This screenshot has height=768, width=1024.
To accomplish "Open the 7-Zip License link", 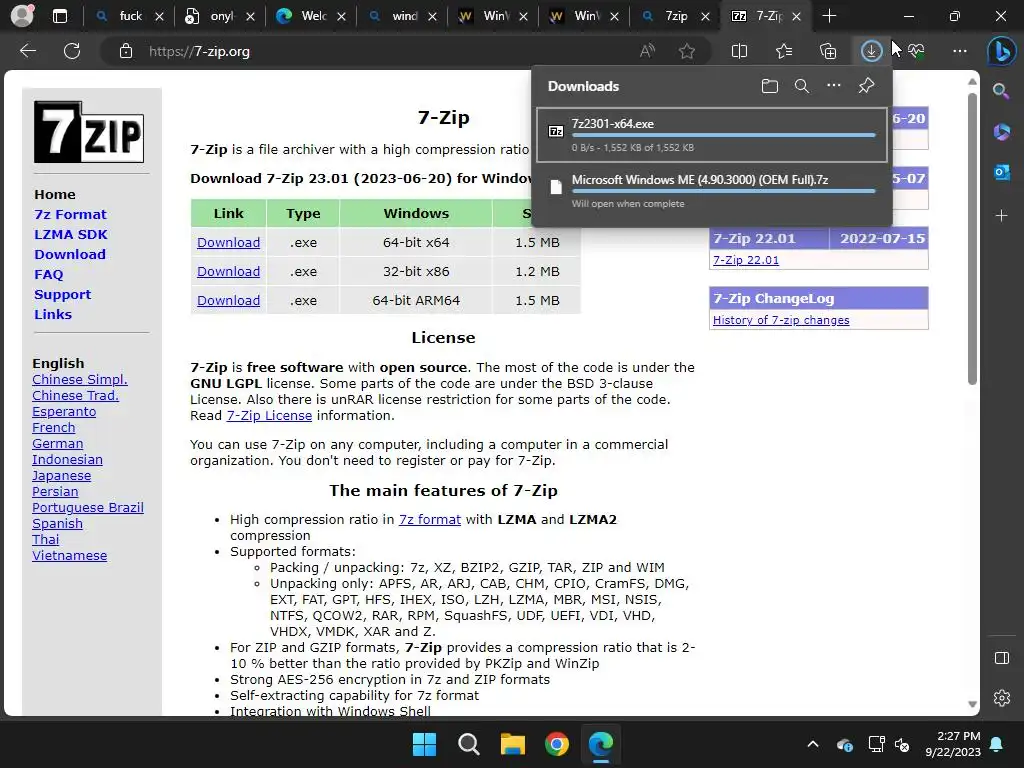I will click(269, 415).
